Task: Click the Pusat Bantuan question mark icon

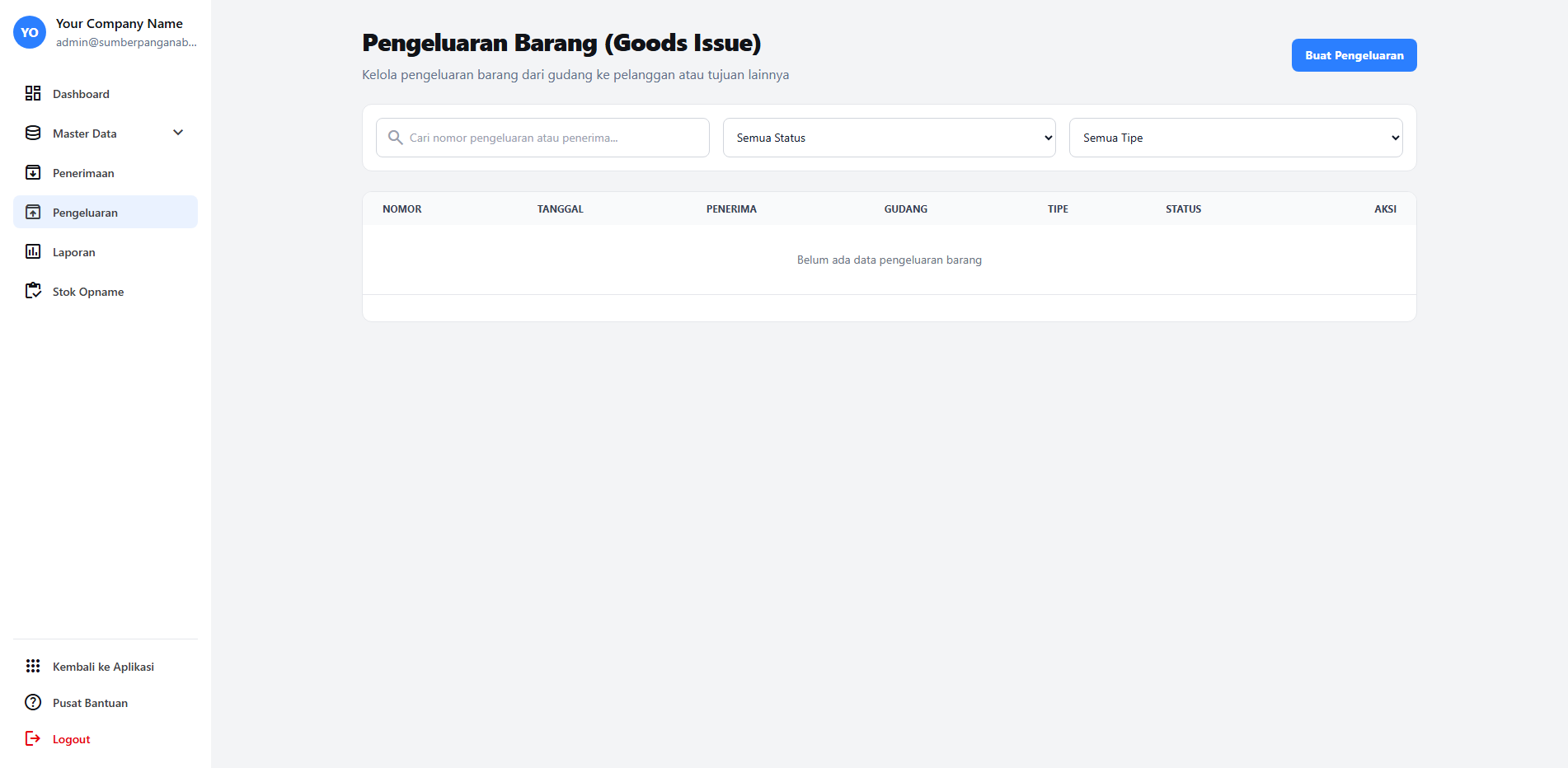Action: [x=33, y=702]
